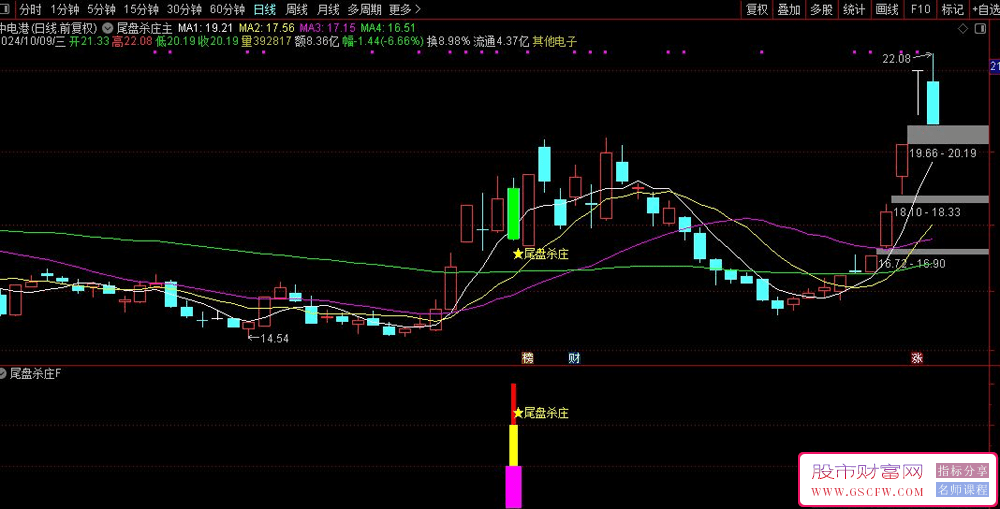
Task: Click the 开21.33 open price
Action: point(89,41)
